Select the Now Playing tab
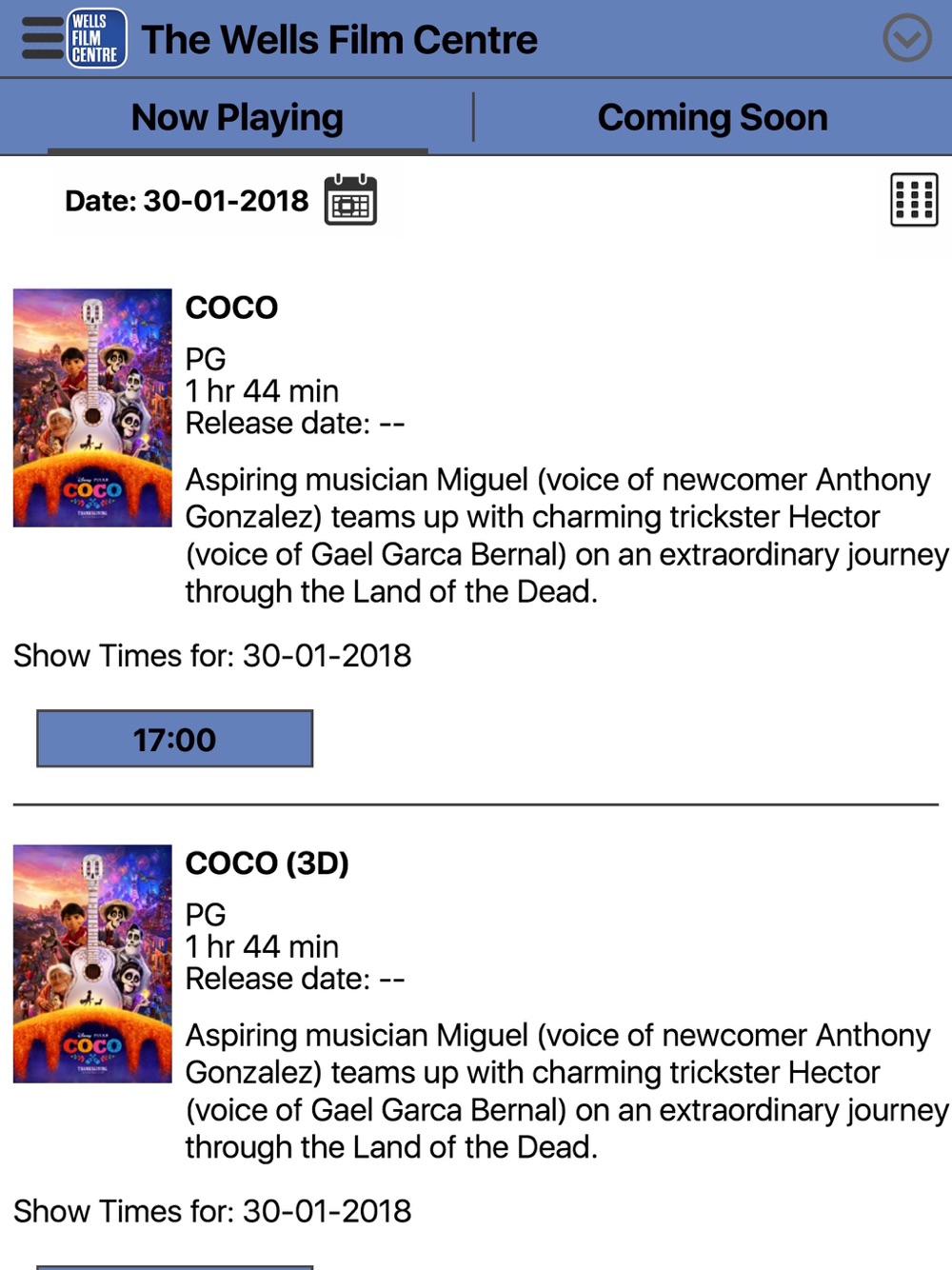This screenshot has height=1270, width=952. point(237,118)
